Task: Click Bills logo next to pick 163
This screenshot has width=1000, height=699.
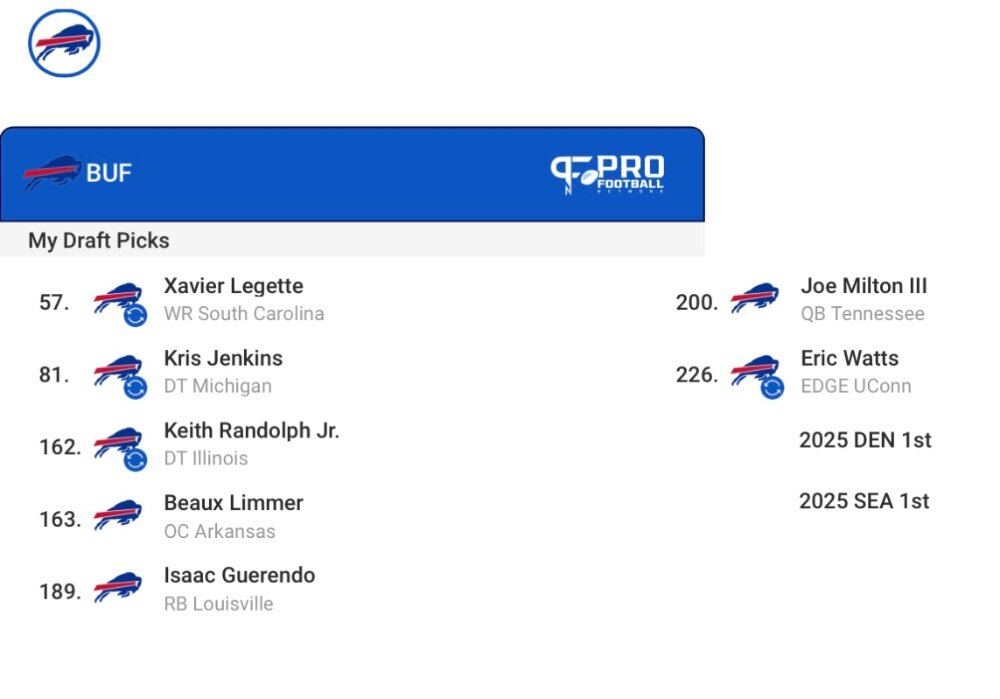Action: 117,515
